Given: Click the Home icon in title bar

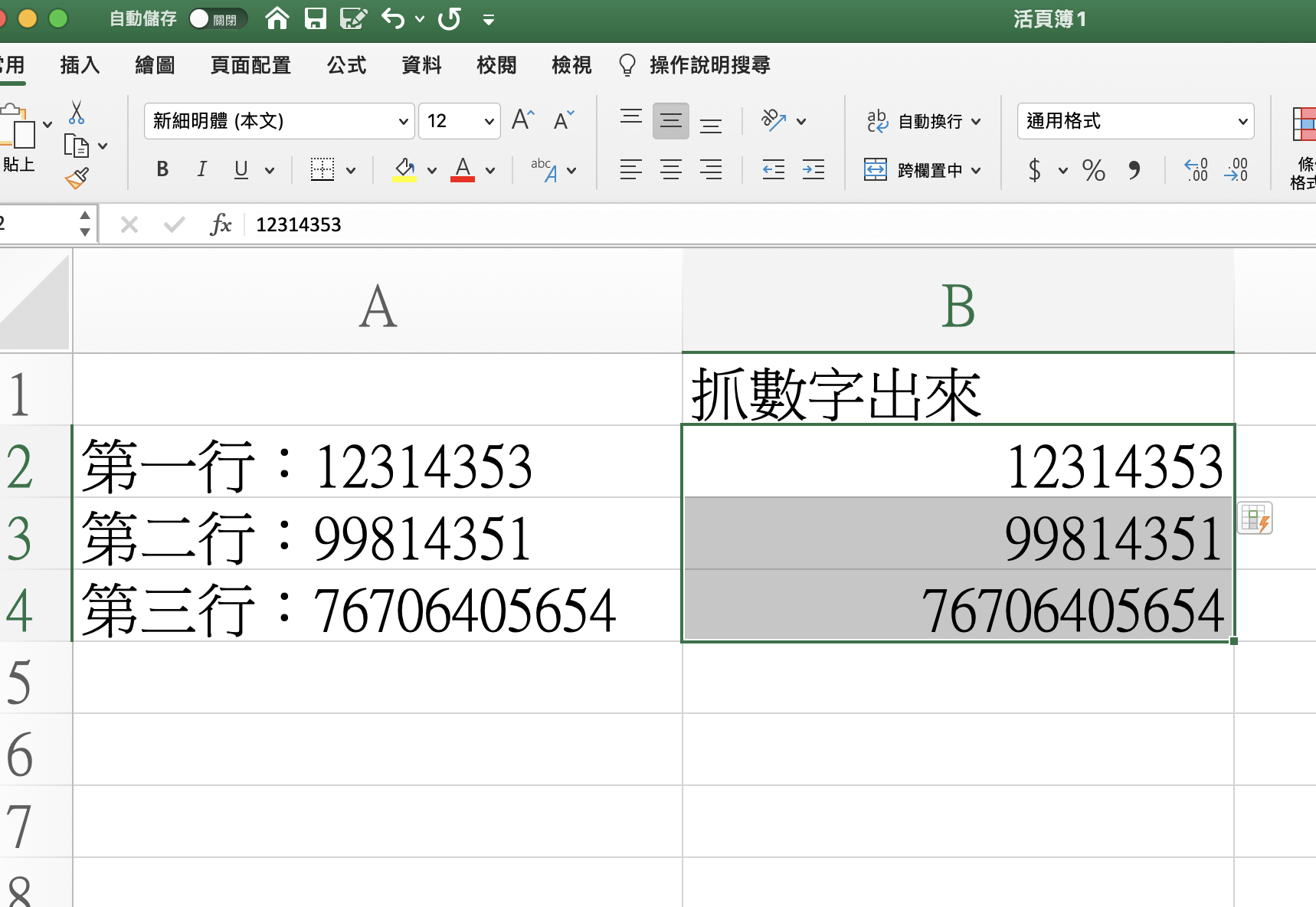Looking at the screenshot, I should point(277,18).
